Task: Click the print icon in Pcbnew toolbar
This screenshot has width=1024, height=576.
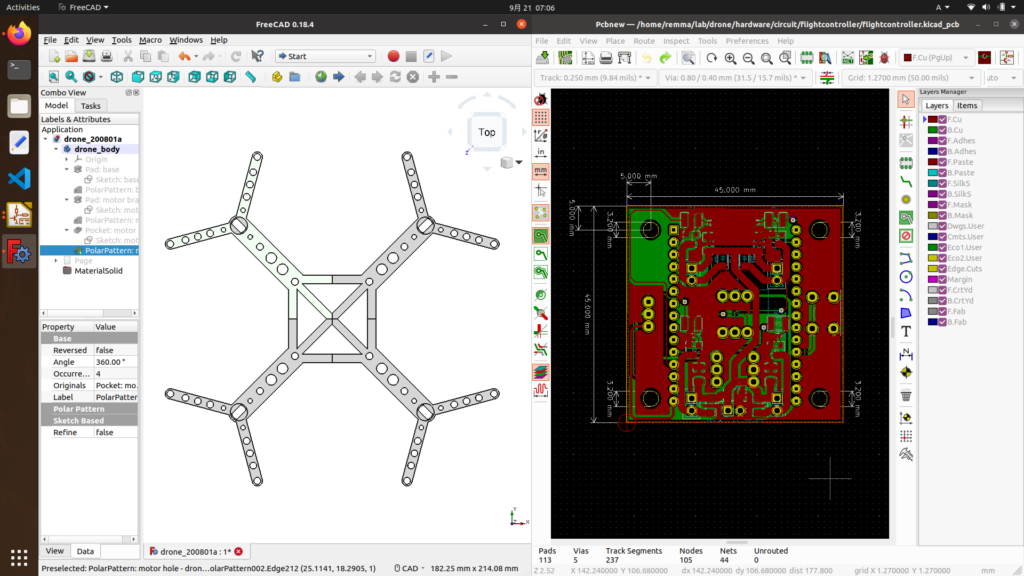Action: (606, 58)
